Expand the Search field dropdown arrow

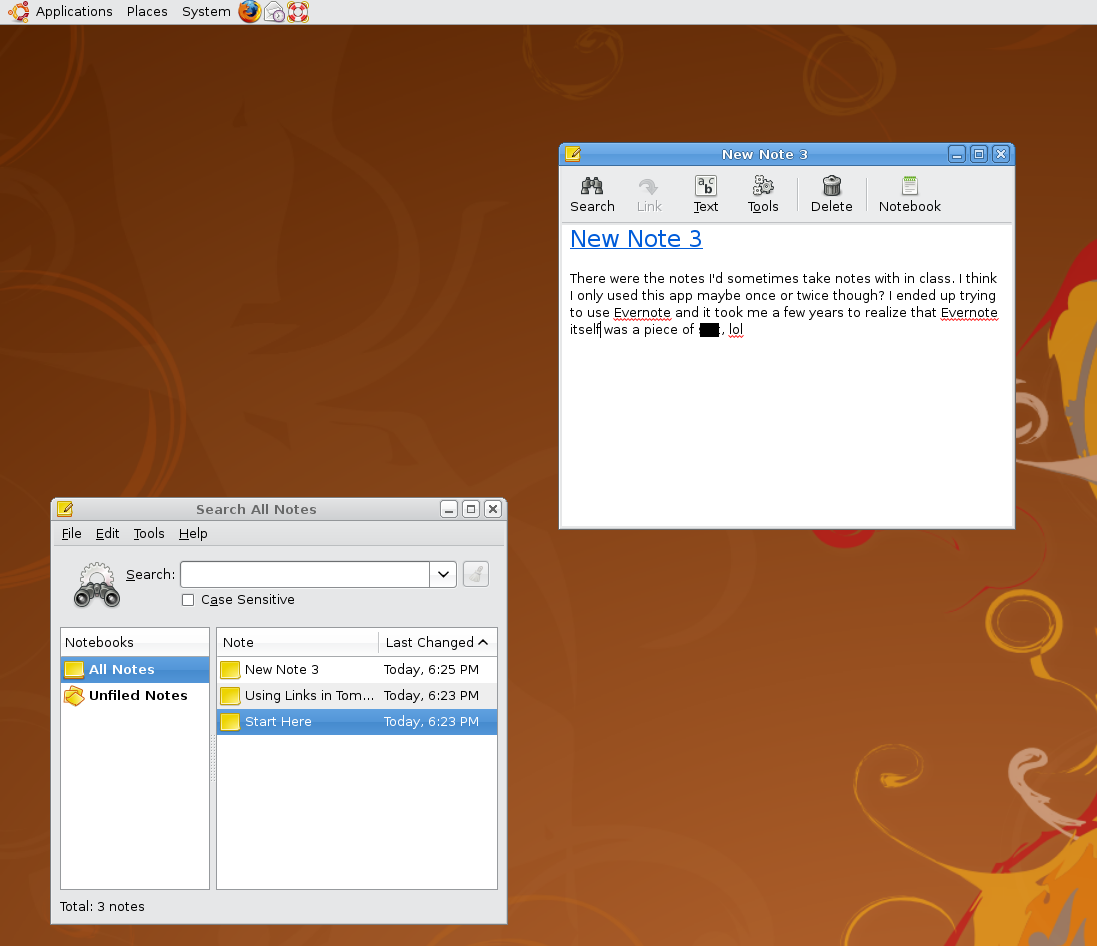[443, 574]
